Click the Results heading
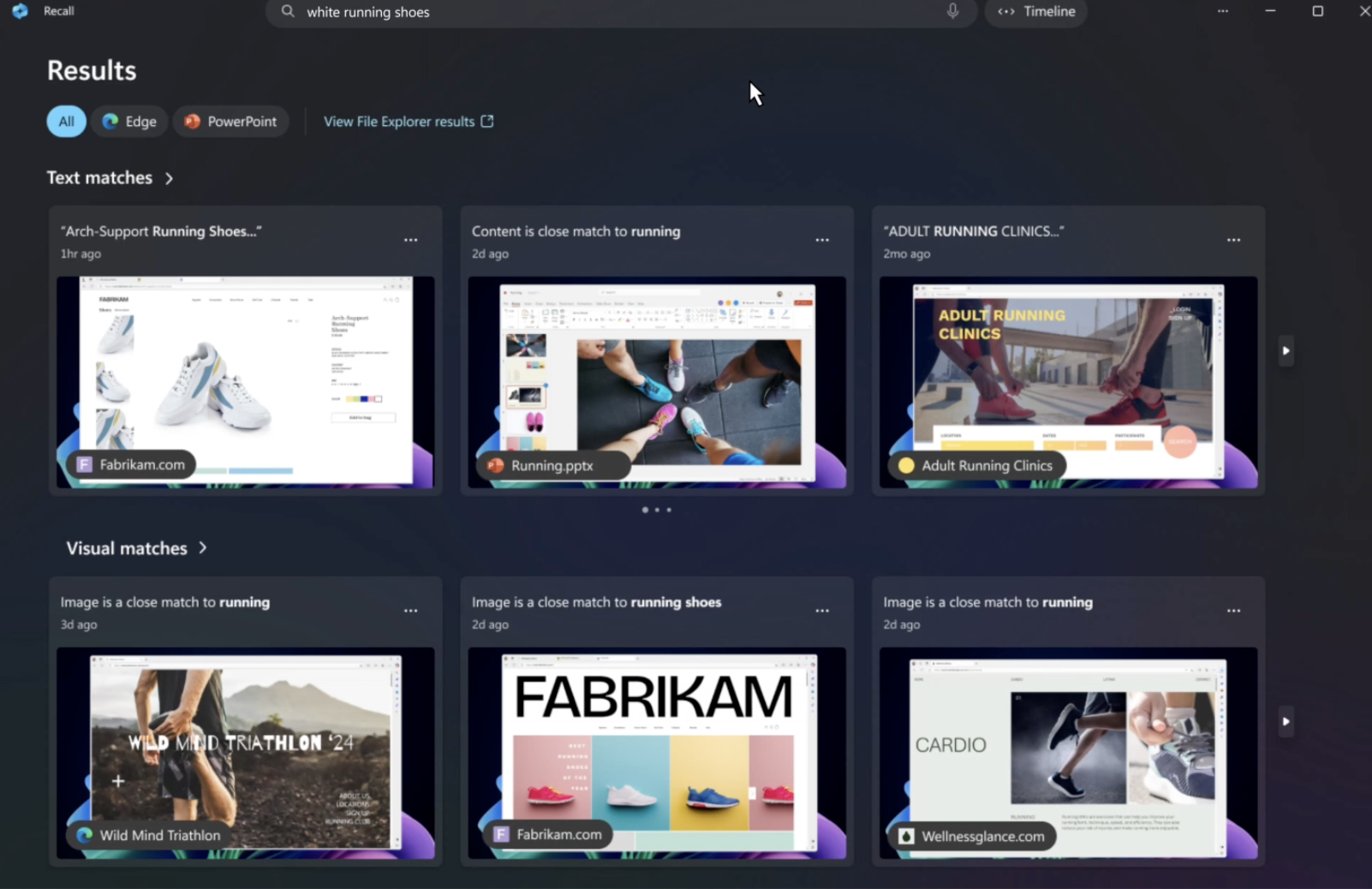 tap(92, 70)
